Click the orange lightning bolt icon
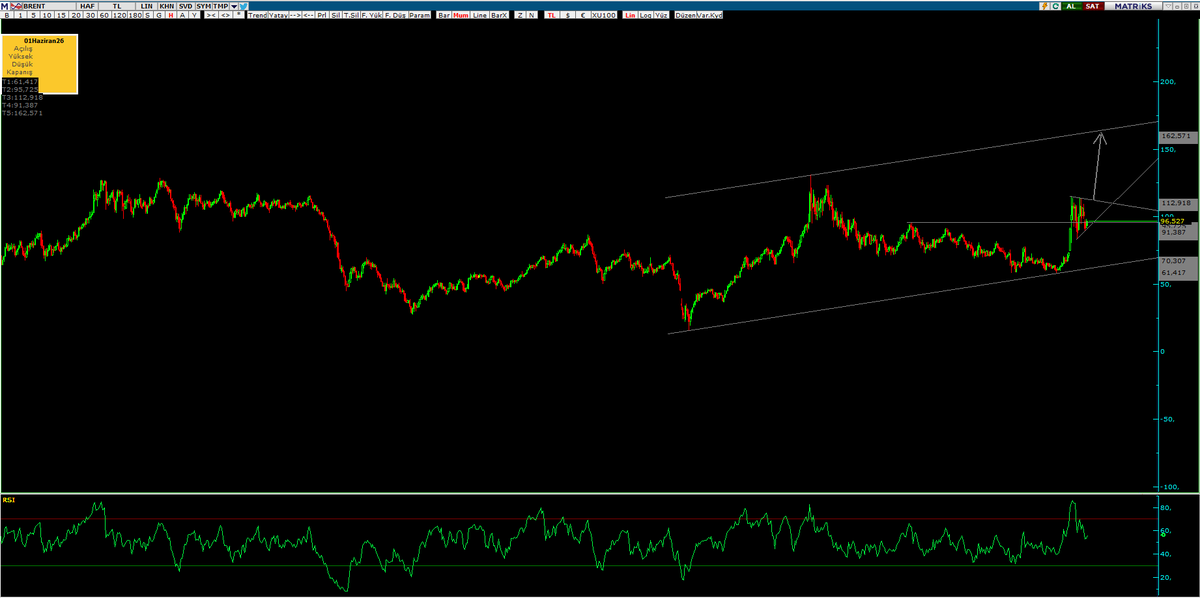The height and width of the screenshot is (598, 1200). pos(1045,6)
